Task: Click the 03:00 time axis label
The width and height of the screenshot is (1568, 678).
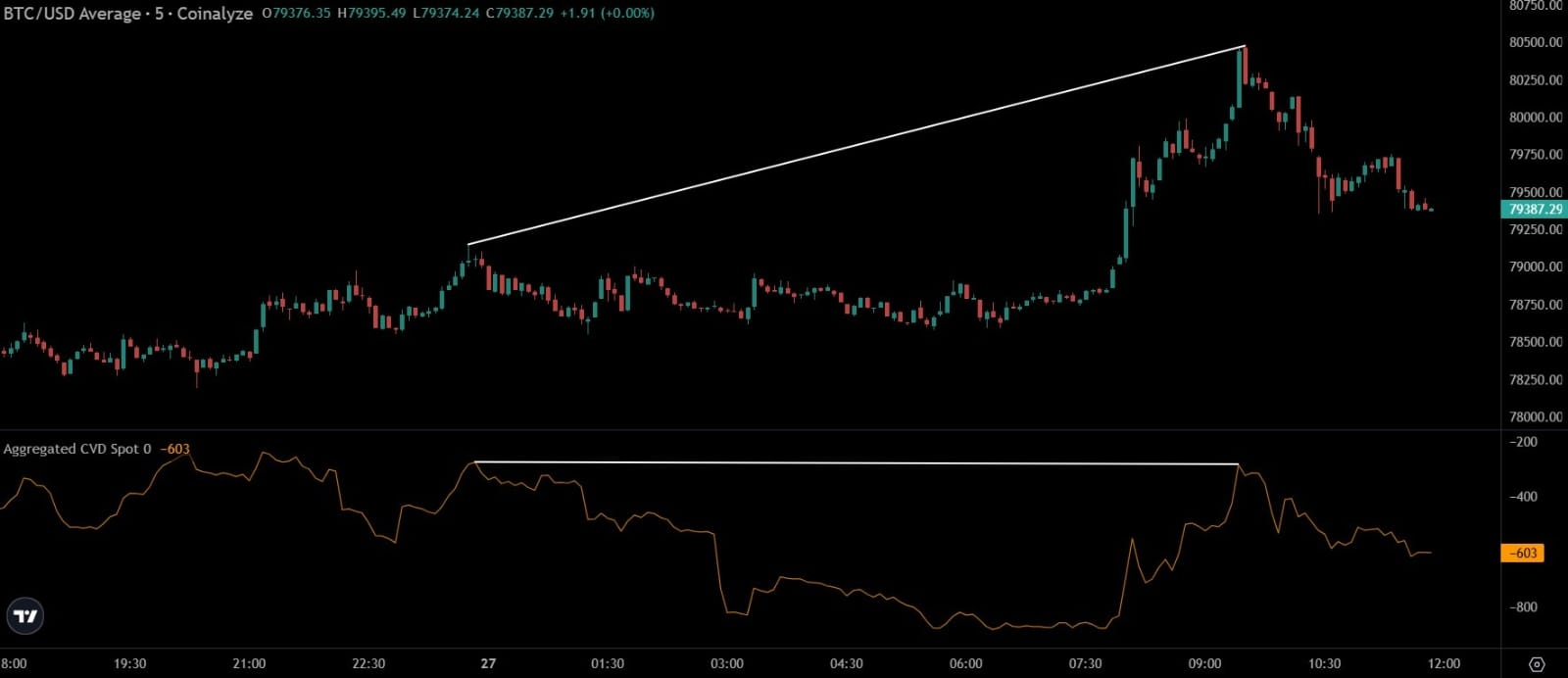Action: tap(727, 663)
